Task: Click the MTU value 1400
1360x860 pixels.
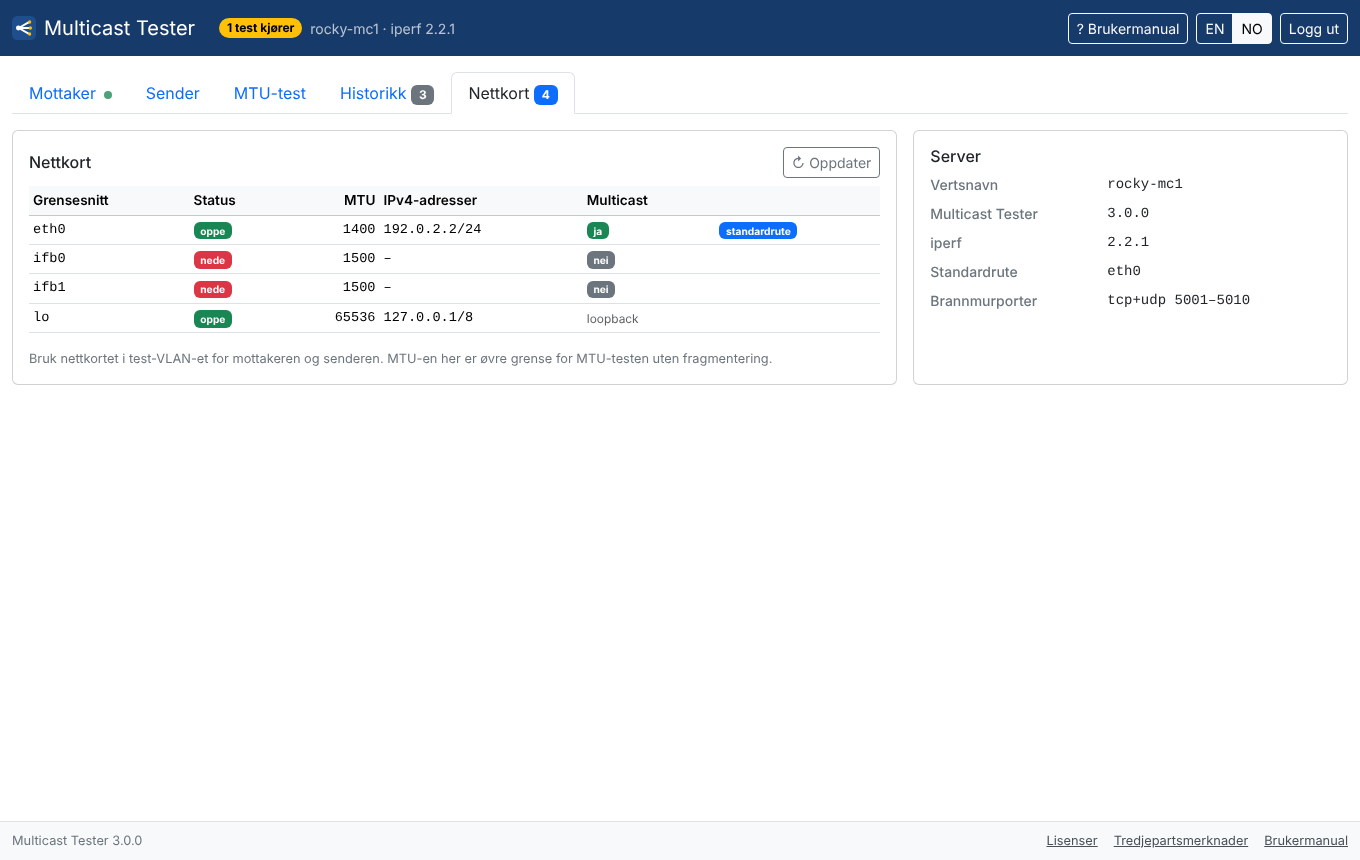Action: click(x=359, y=229)
